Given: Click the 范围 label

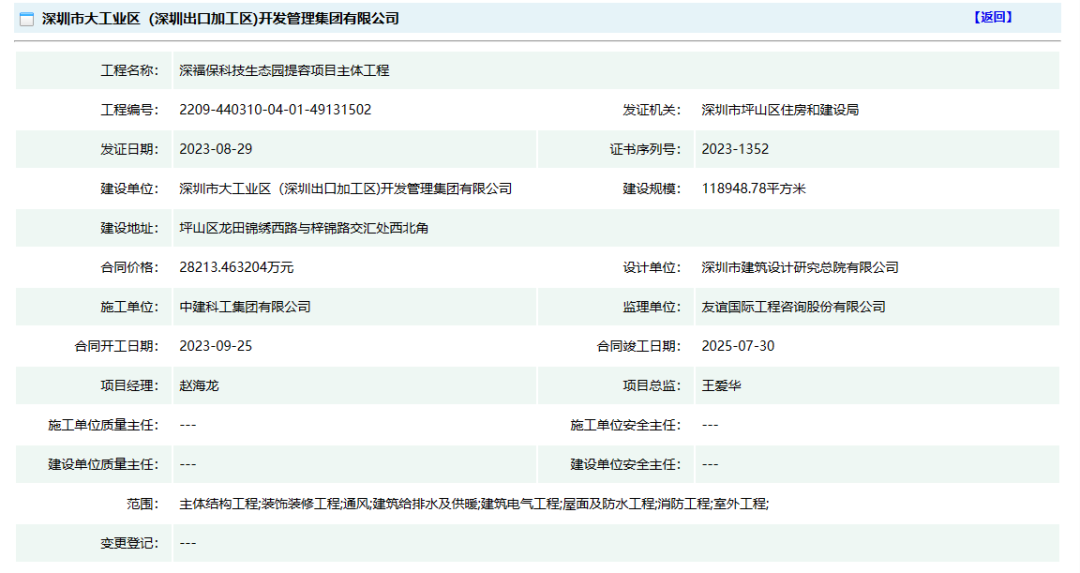Looking at the screenshot, I should click(x=143, y=503).
